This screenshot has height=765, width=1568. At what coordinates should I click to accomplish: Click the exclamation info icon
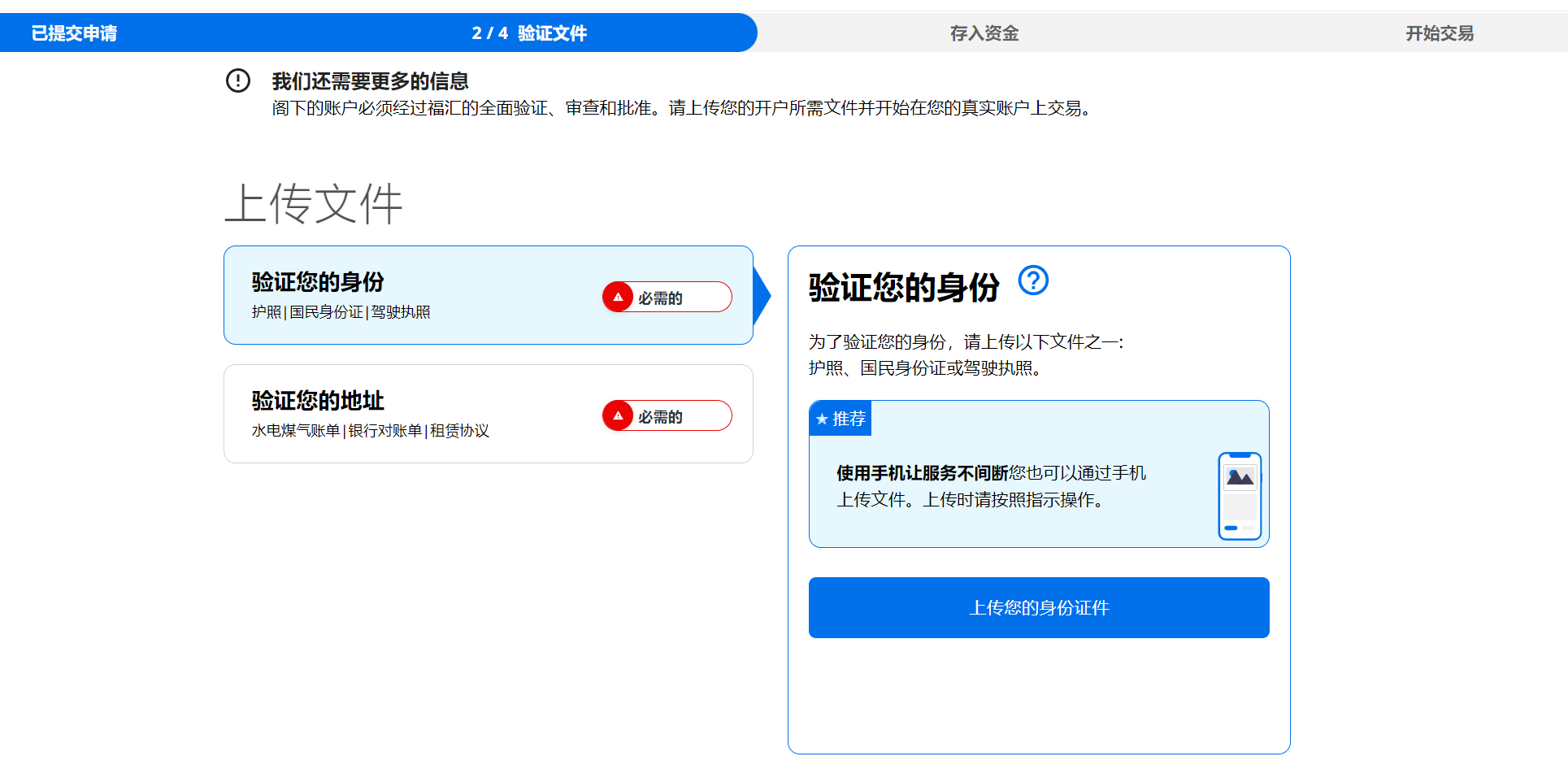238,80
